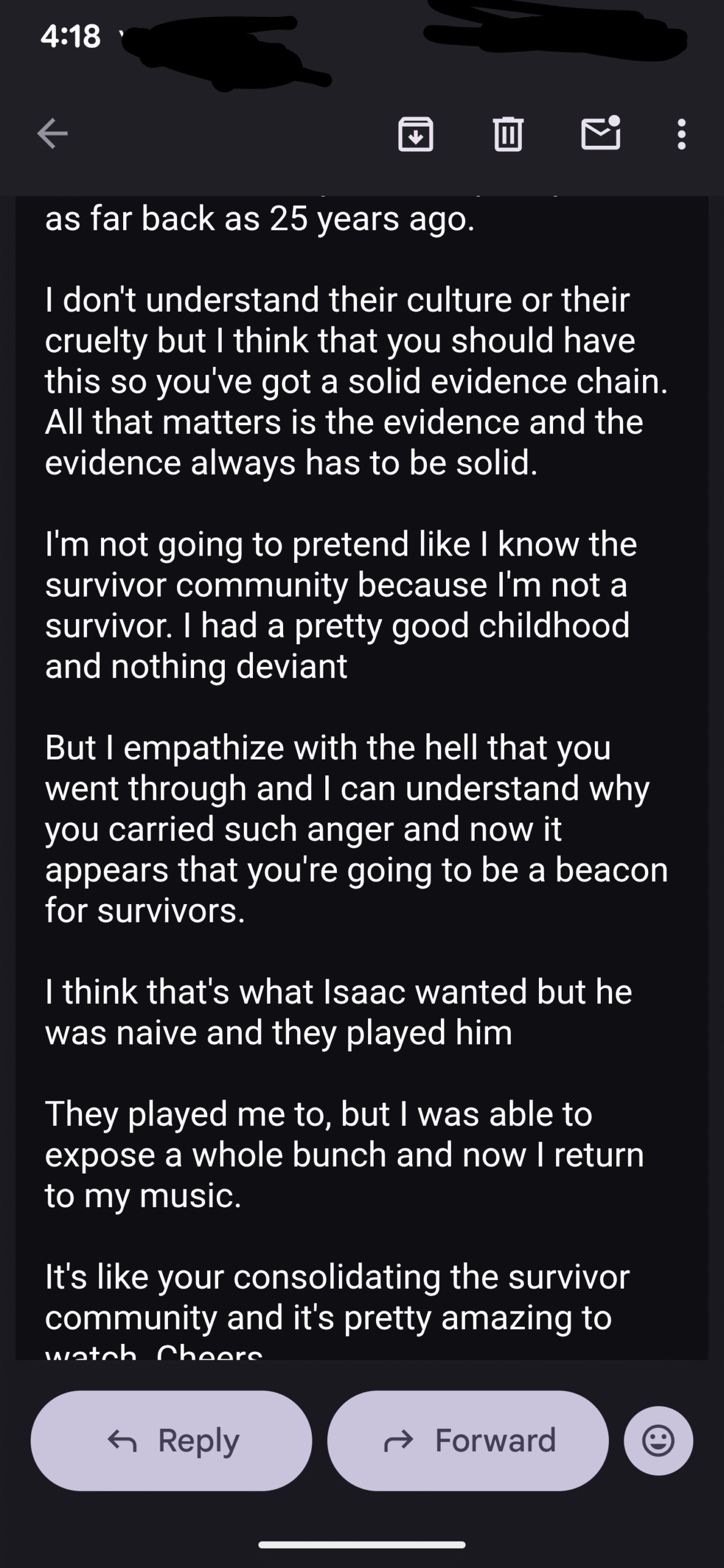Add an emoji reaction with the smiley button
The image size is (724, 1568).
pyautogui.click(x=658, y=1441)
